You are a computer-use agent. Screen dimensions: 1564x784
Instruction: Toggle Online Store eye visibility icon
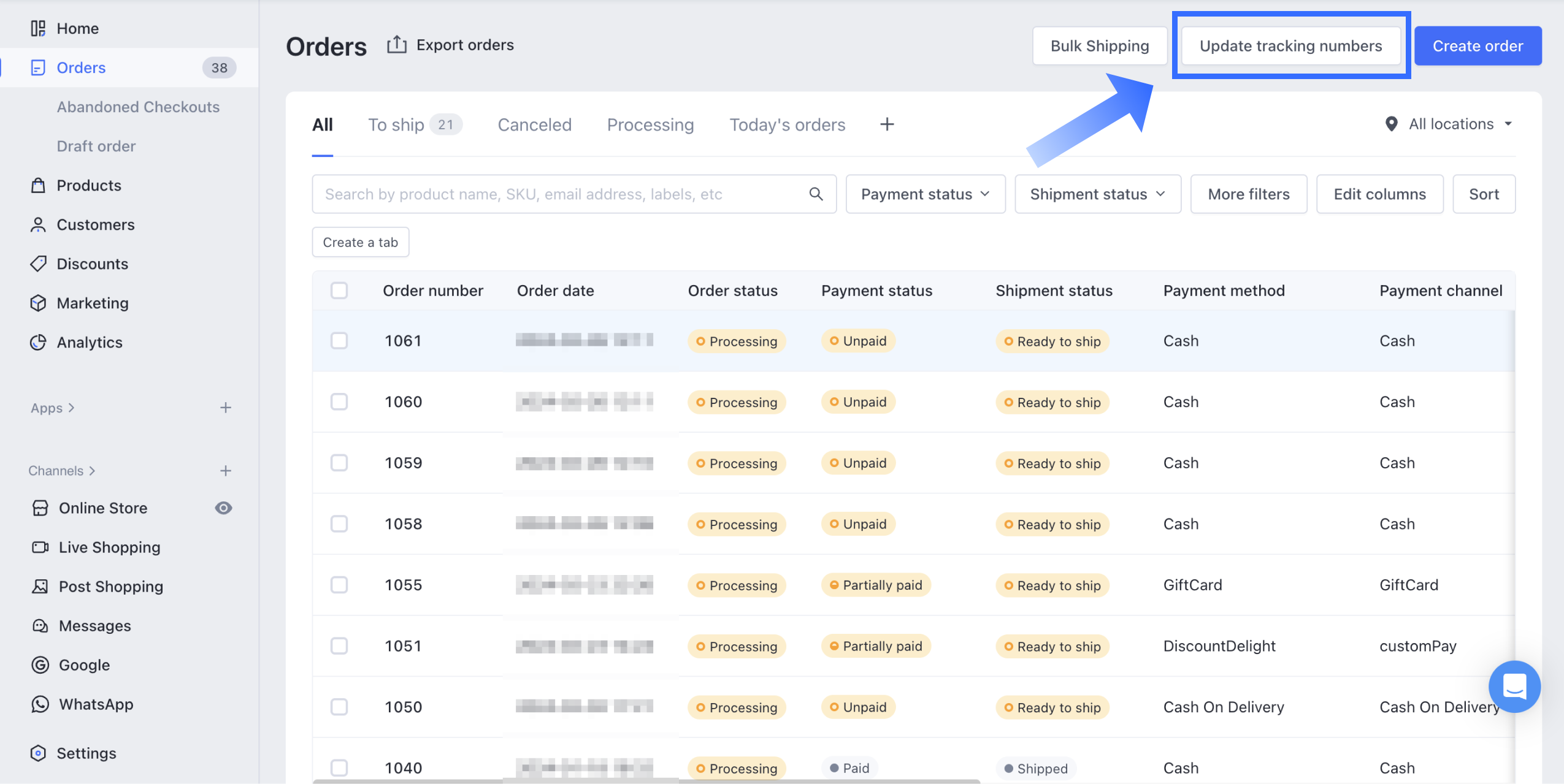pos(223,508)
